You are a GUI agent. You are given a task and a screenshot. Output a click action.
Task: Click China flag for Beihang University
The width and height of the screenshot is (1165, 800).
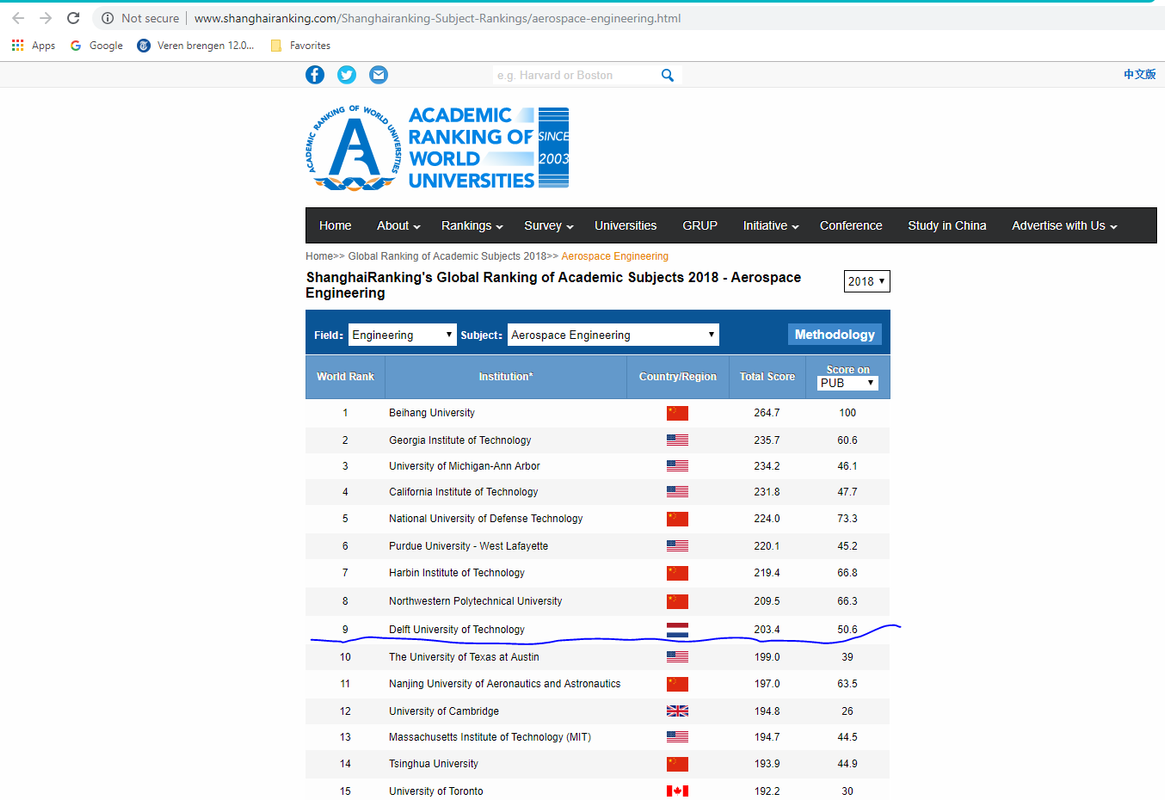[x=677, y=413]
